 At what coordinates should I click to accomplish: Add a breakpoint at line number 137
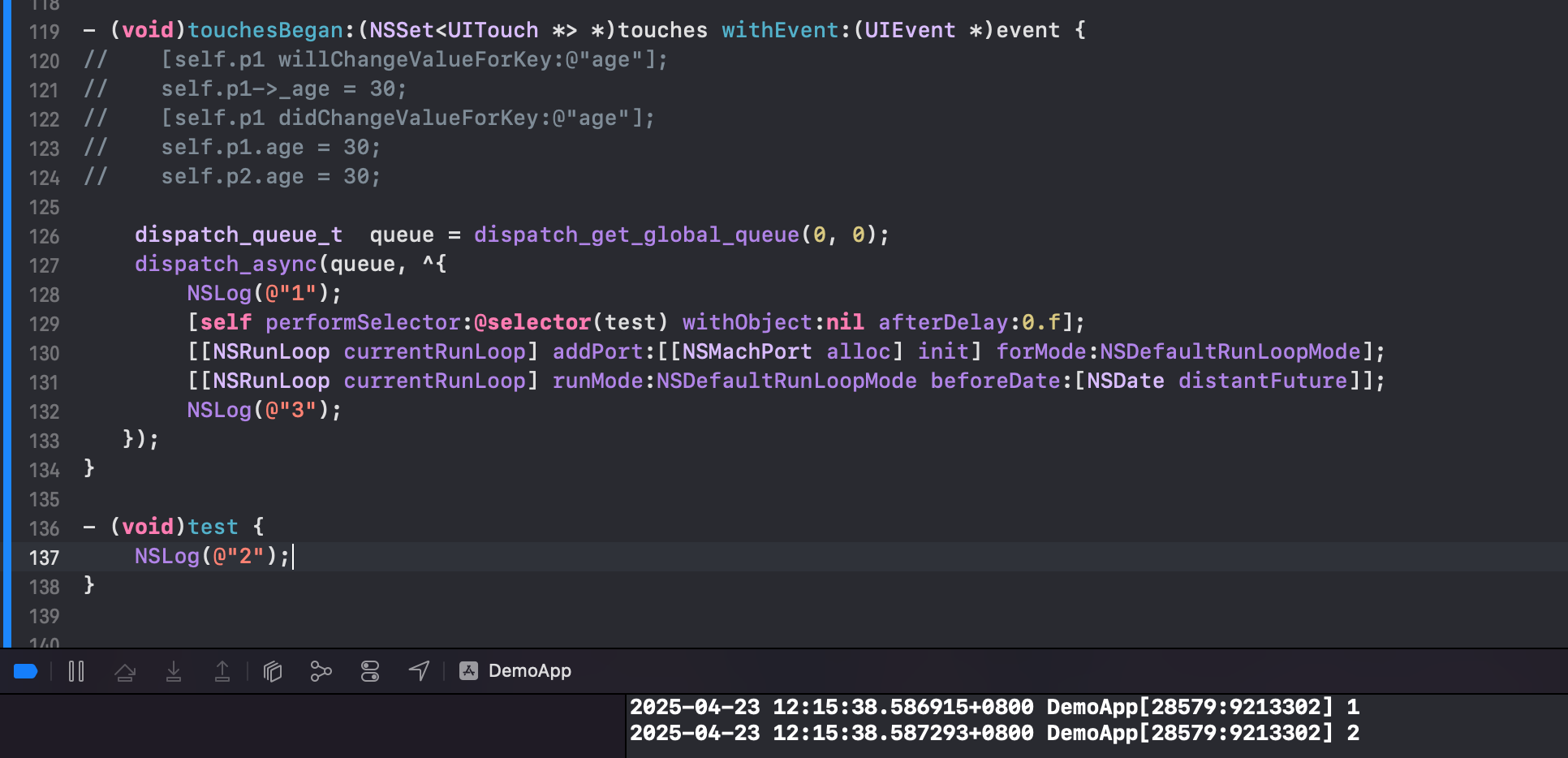point(45,558)
